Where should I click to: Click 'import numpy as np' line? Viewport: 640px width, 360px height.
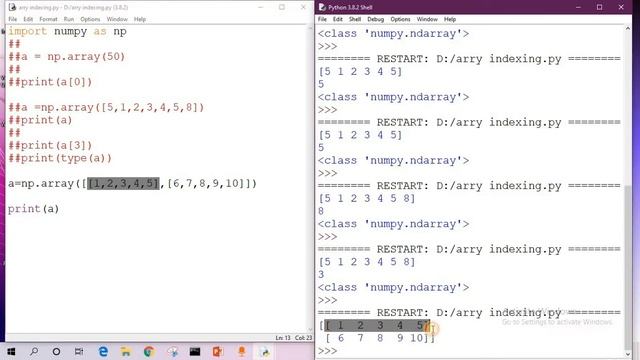(x=67, y=31)
